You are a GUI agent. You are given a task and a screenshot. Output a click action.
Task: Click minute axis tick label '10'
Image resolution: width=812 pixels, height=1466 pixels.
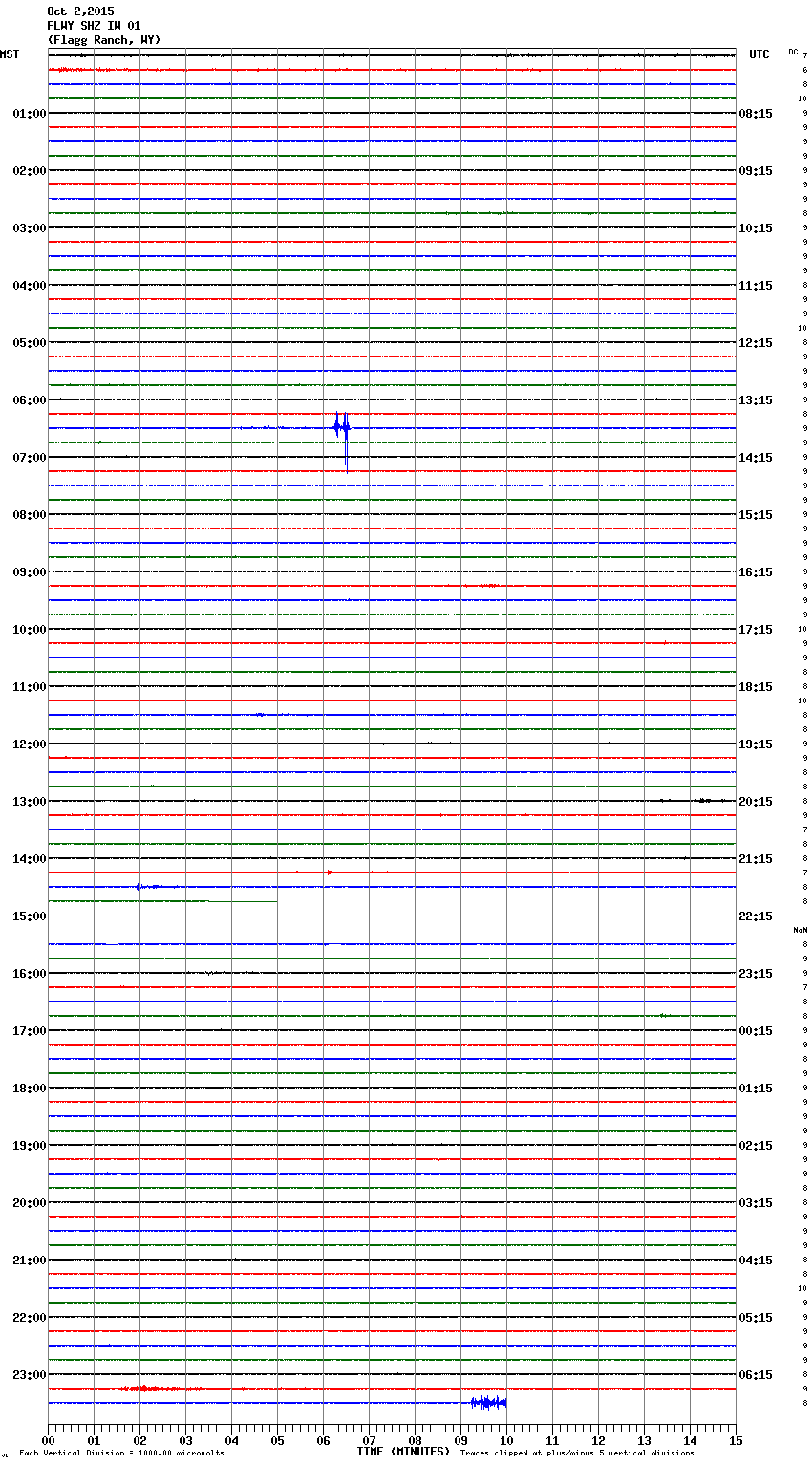click(506, 1440)
